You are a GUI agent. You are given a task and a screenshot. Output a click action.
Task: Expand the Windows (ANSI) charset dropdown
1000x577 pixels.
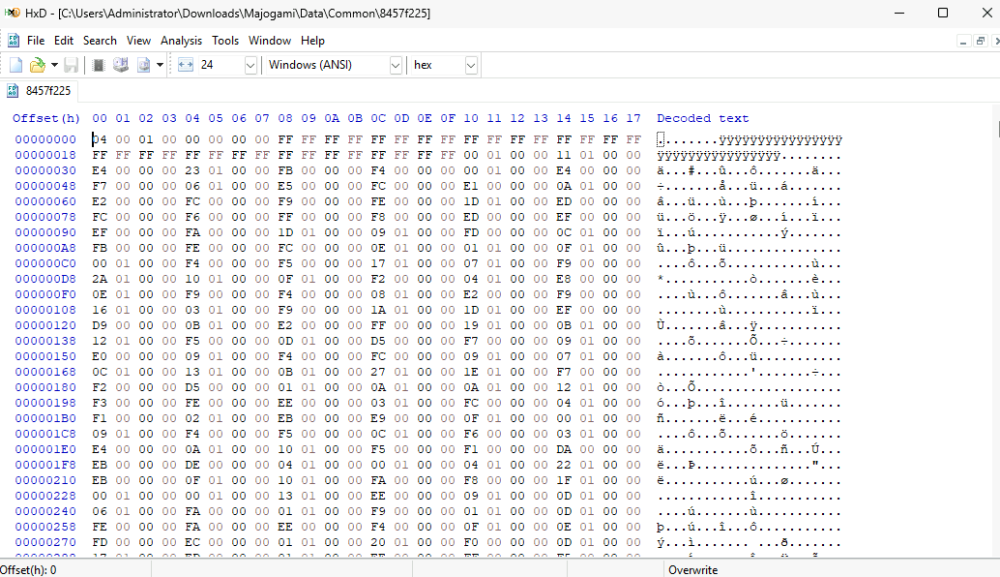tap(395, 65)
